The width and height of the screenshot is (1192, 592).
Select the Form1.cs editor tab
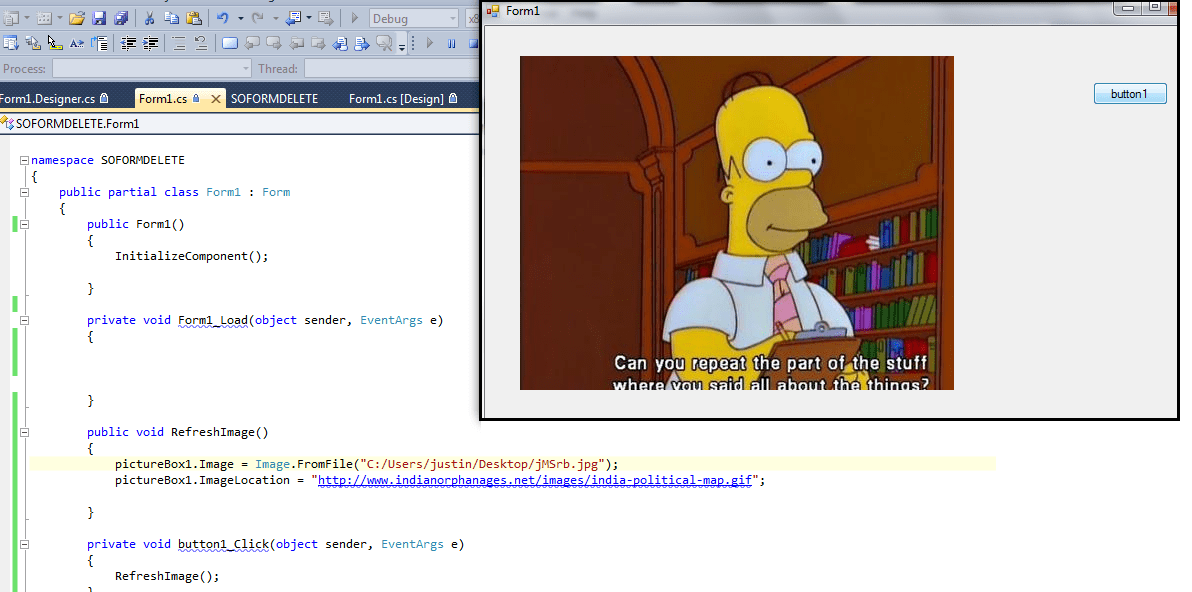coord(163,98)
